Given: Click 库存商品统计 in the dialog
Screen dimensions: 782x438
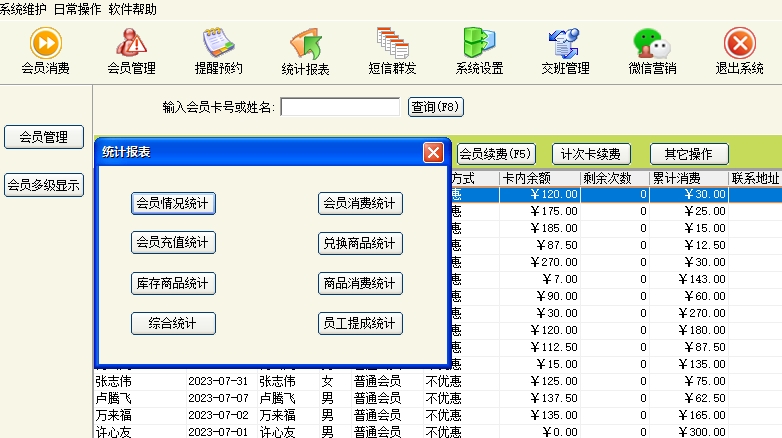Looking at the screenshot, I should click(173, 283).
